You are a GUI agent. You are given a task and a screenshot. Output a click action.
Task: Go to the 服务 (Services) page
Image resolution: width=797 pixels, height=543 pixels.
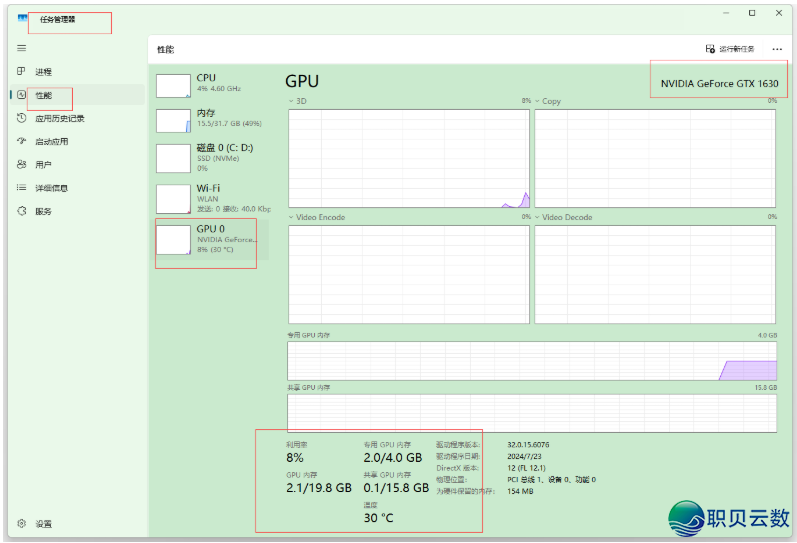(43, 212)
